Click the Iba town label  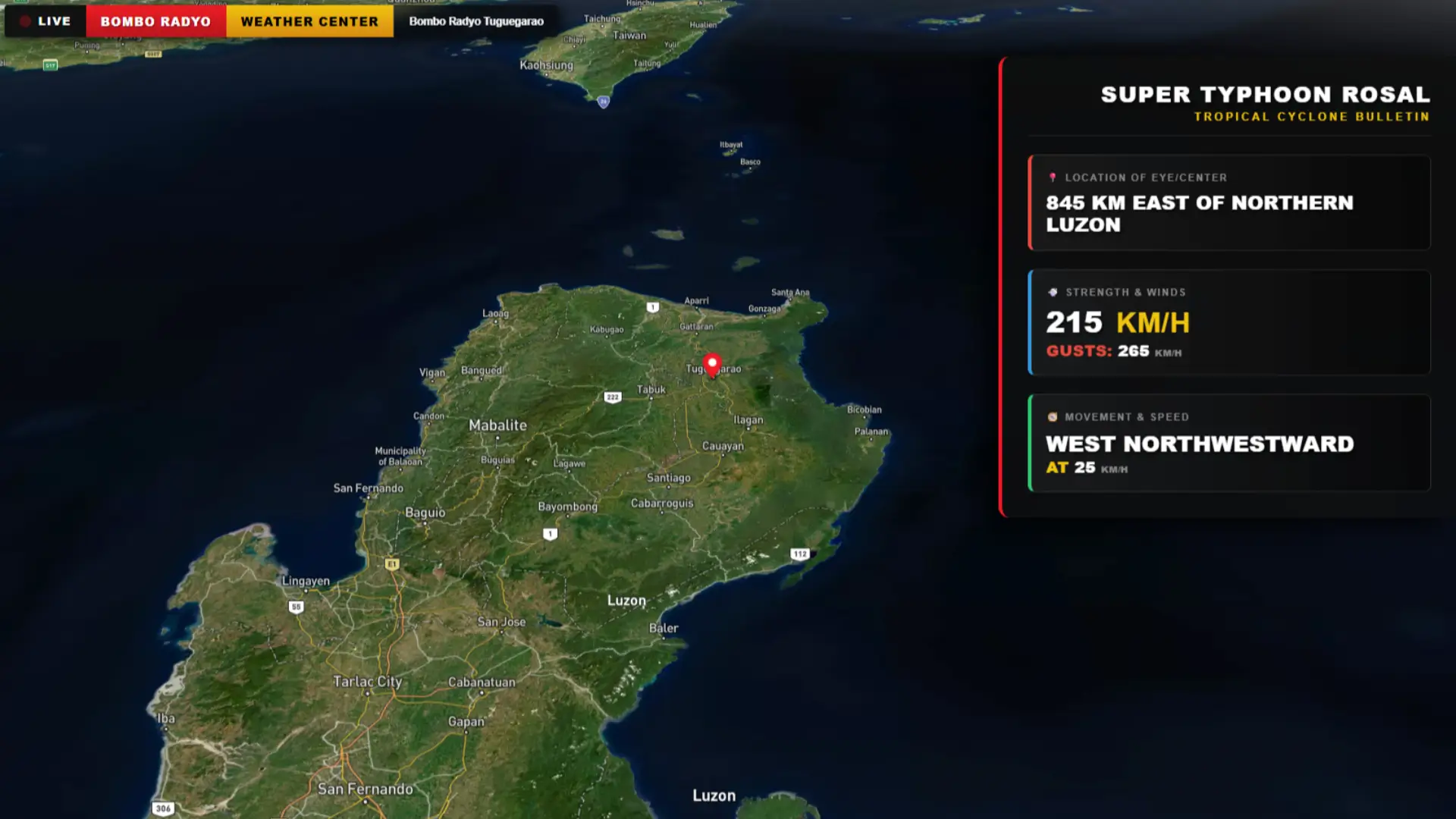tap(166, 718)
